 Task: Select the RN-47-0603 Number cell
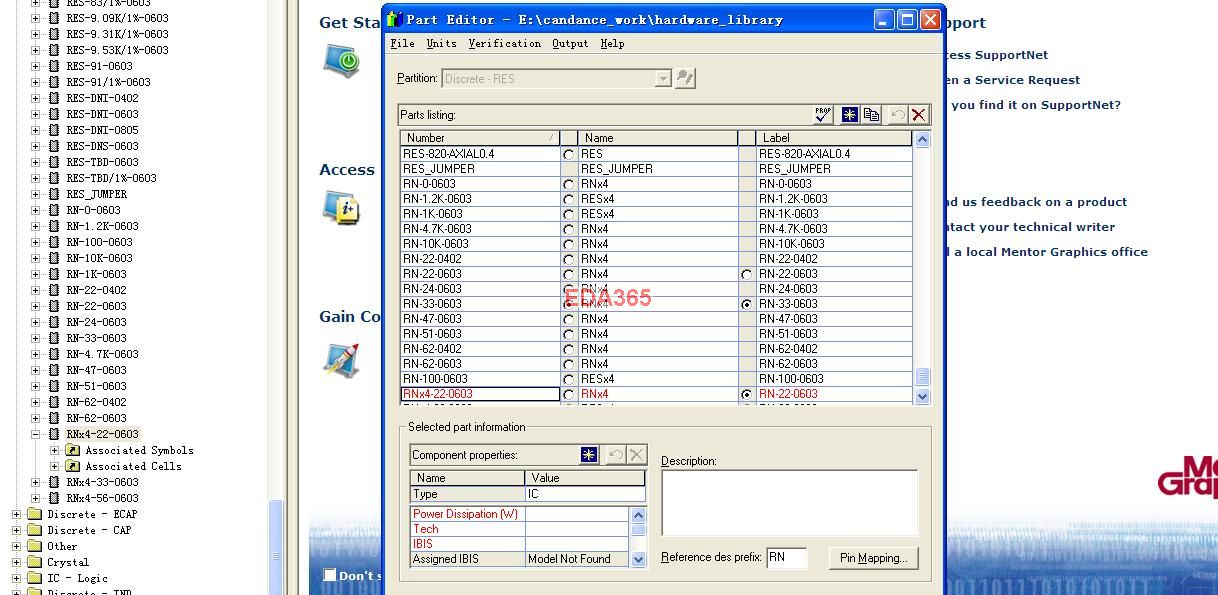[x=480, y=319]
